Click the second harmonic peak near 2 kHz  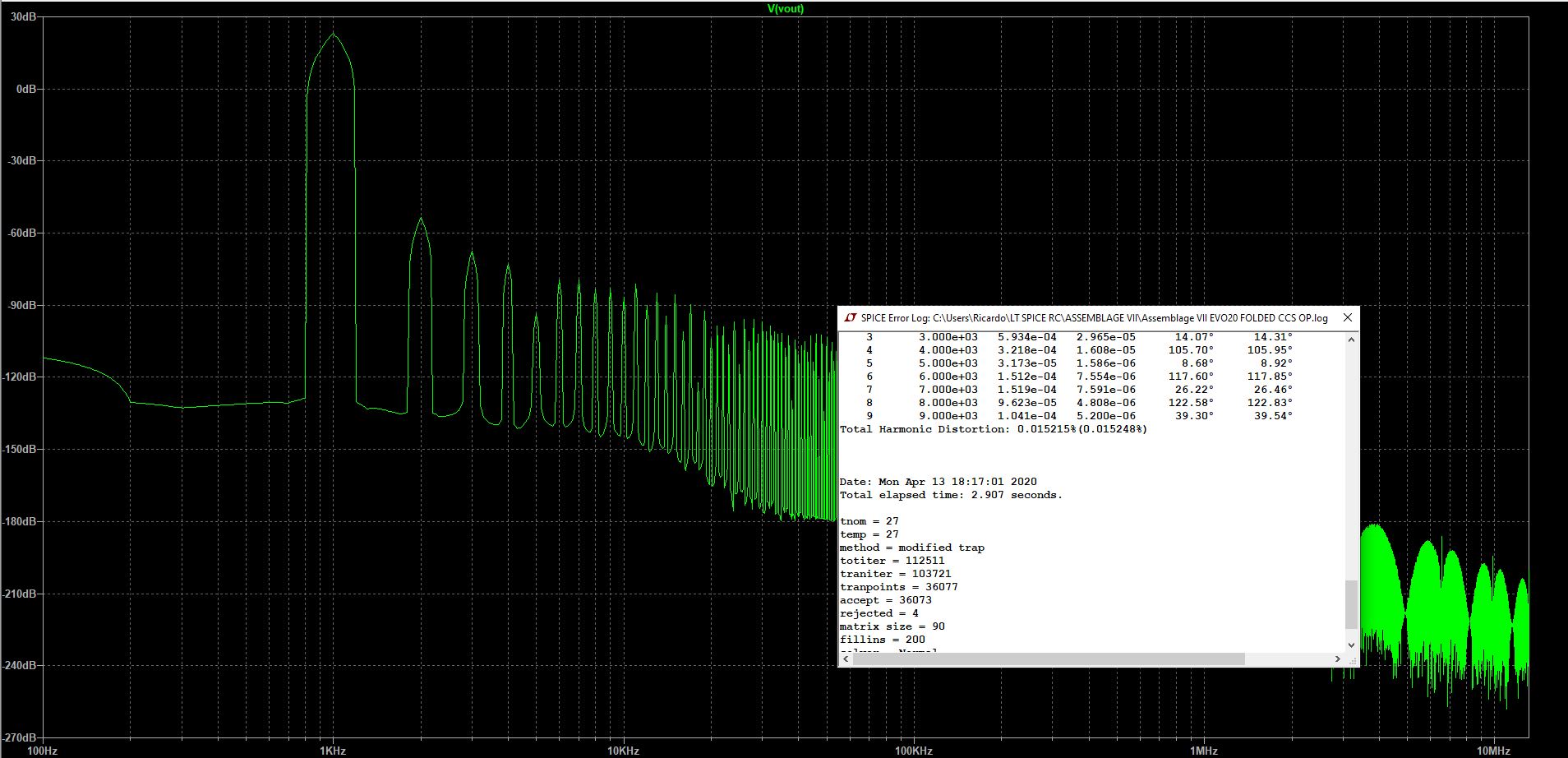click(421, 220)
